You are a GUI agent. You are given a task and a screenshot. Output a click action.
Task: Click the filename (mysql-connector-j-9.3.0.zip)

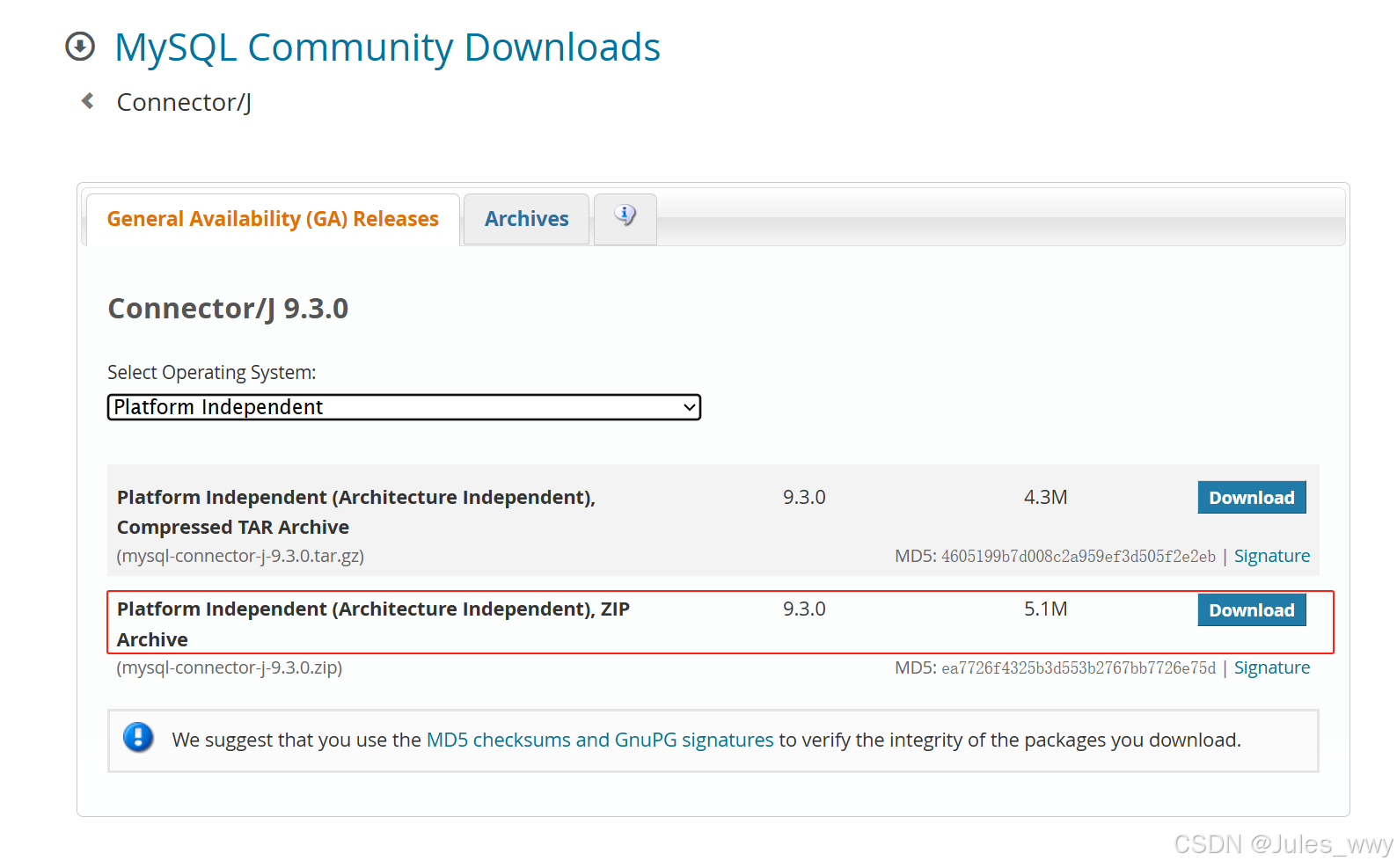pyautogui.click(x=230, y=667)
